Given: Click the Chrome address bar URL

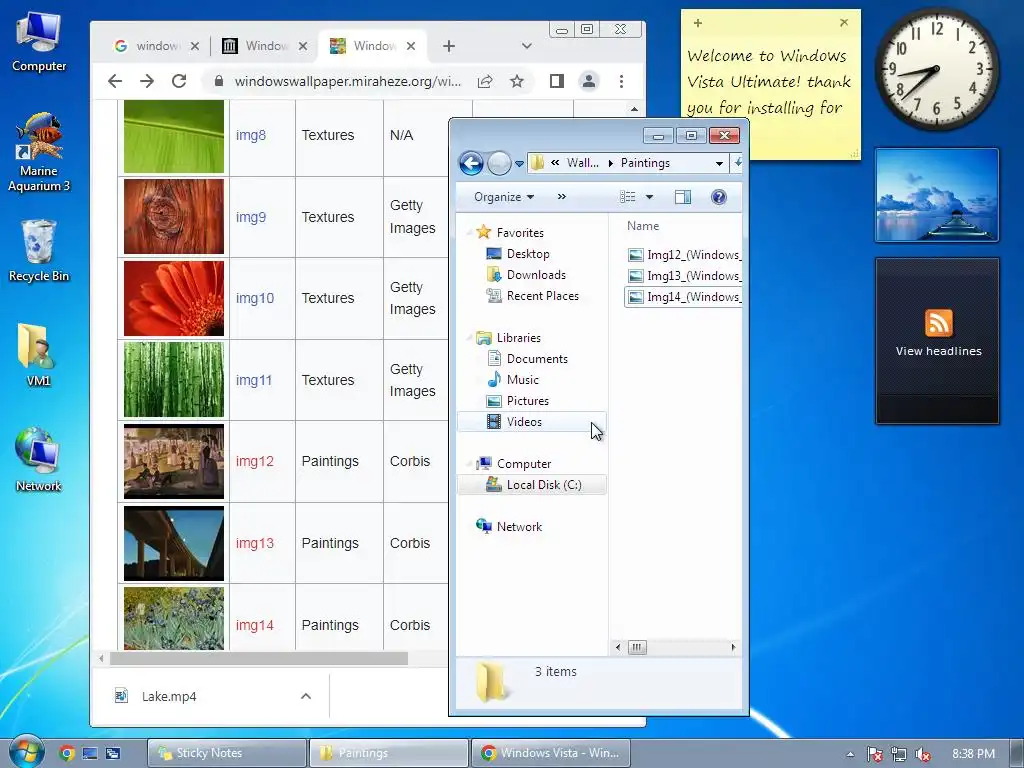Looking at the screenshot, I should click(347, 81).
